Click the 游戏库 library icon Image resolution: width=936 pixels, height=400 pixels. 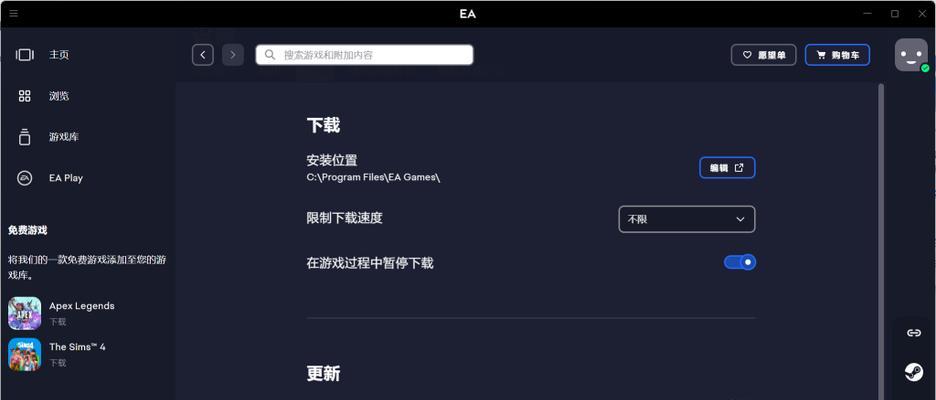pos(24,137)
